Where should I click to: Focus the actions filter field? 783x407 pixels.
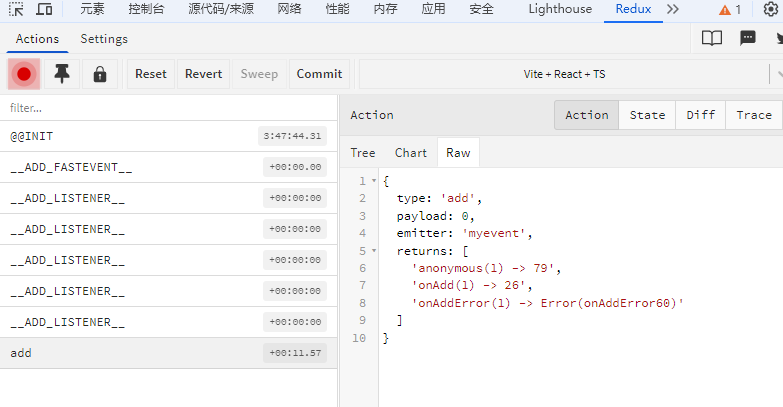tap(169, 108)
